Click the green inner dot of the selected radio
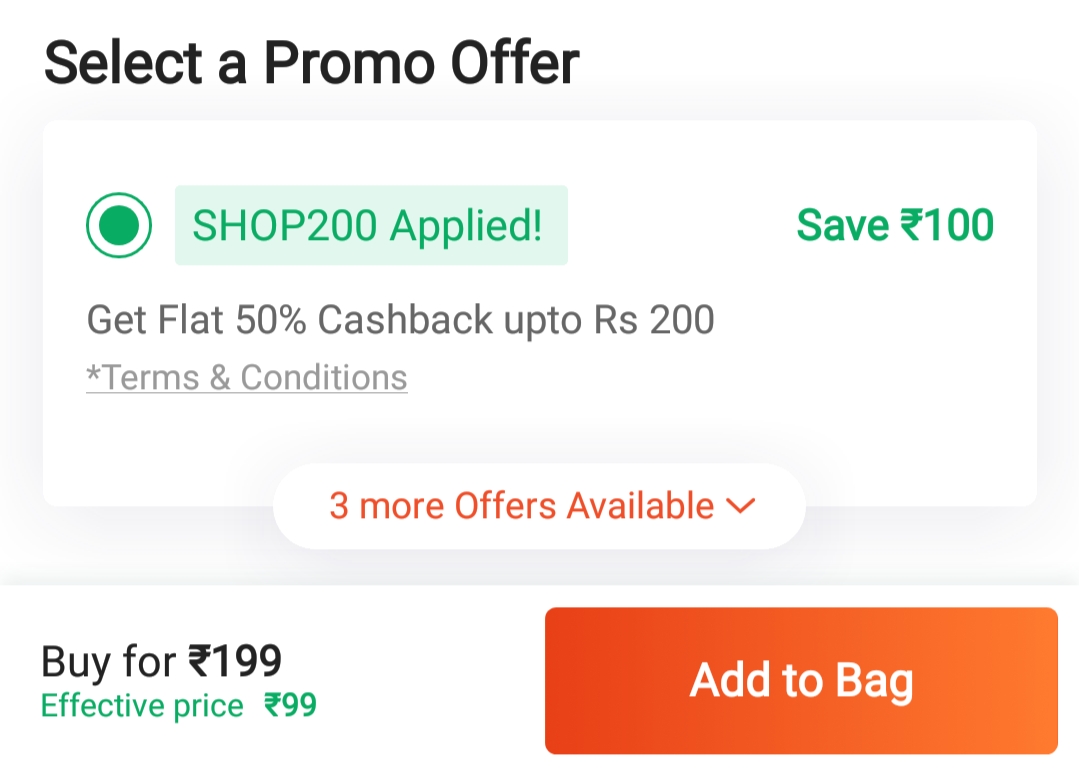1079x776 pixels. (x=119, y=225)
